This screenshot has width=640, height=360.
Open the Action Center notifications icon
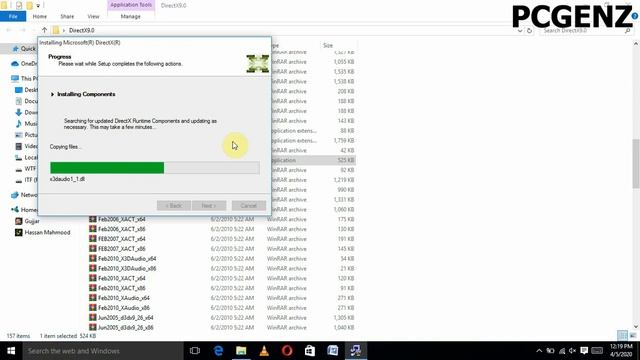pos(584,351)
